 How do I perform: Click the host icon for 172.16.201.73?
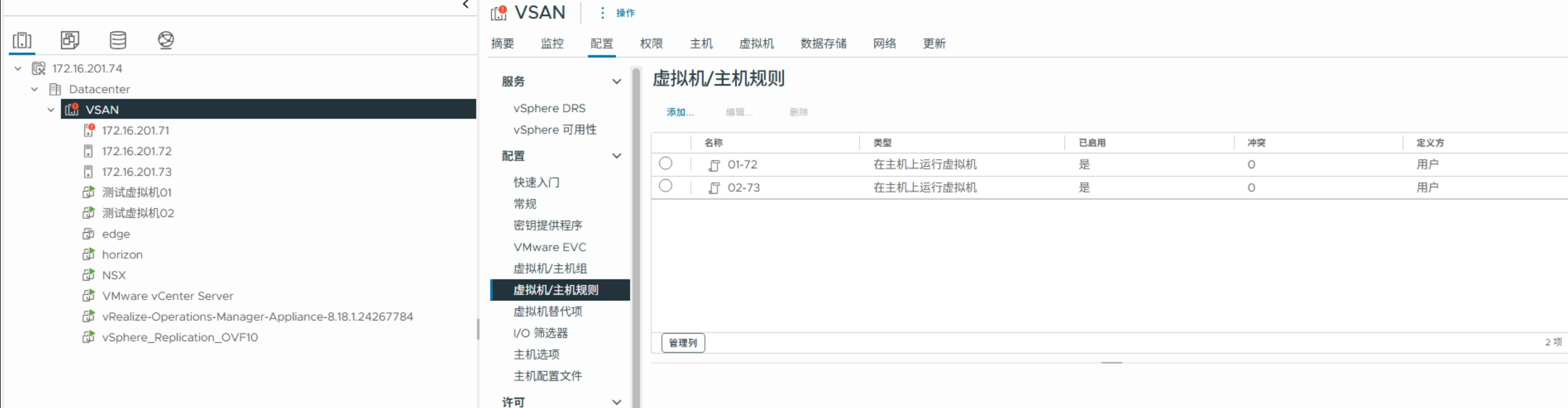pos(88,172)
